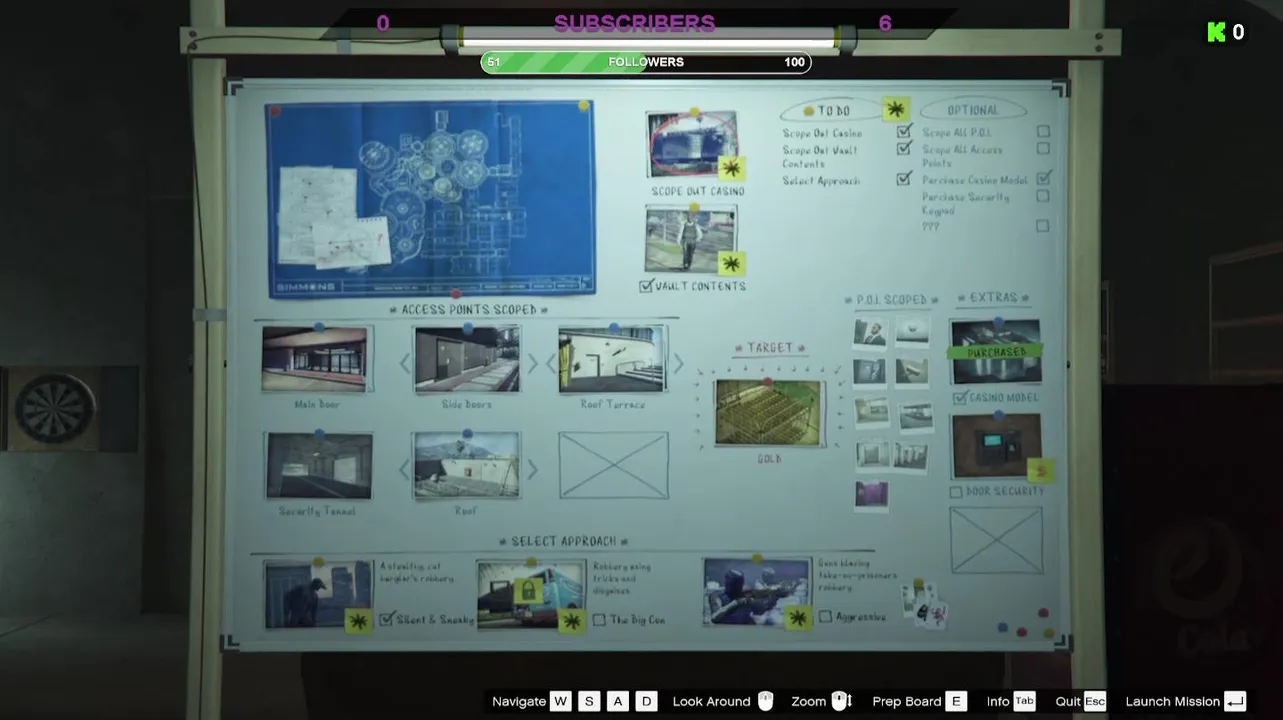Click the empty crossed-out access point slot
This screenshot has width=1283, height=720.
coord(613,465)
